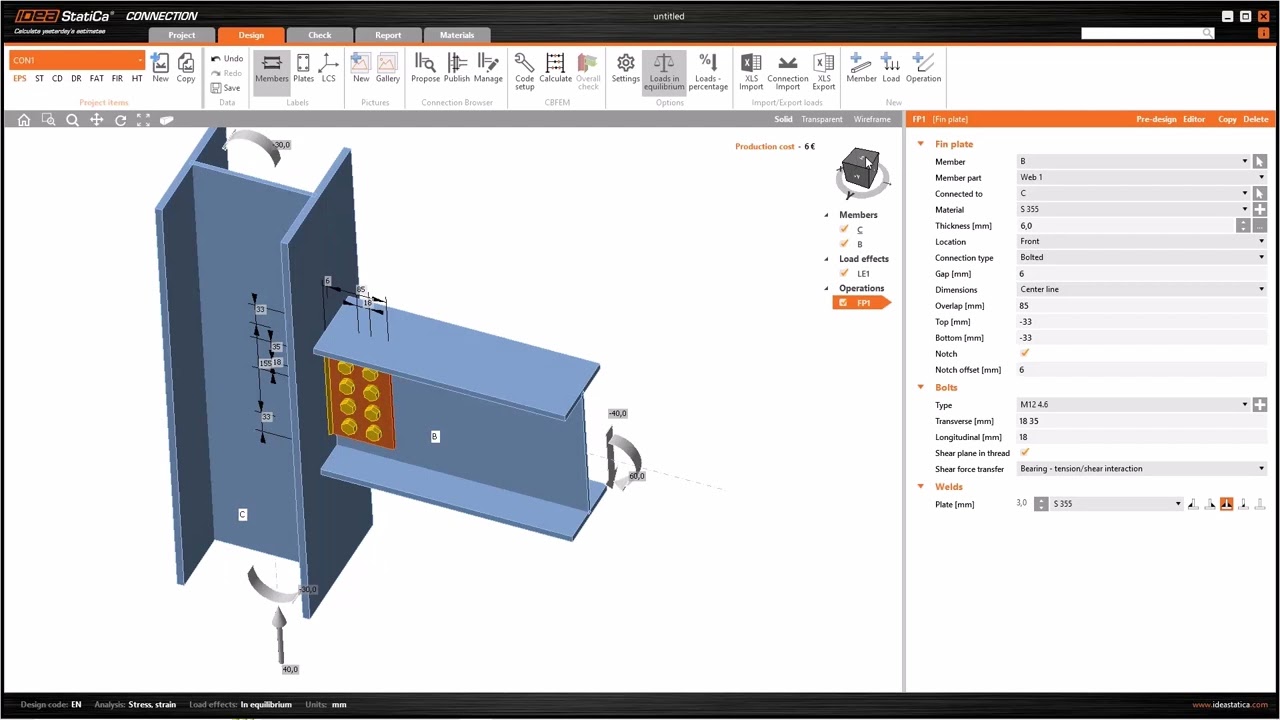Open the Dimensions dropdown

point(1142,289)
